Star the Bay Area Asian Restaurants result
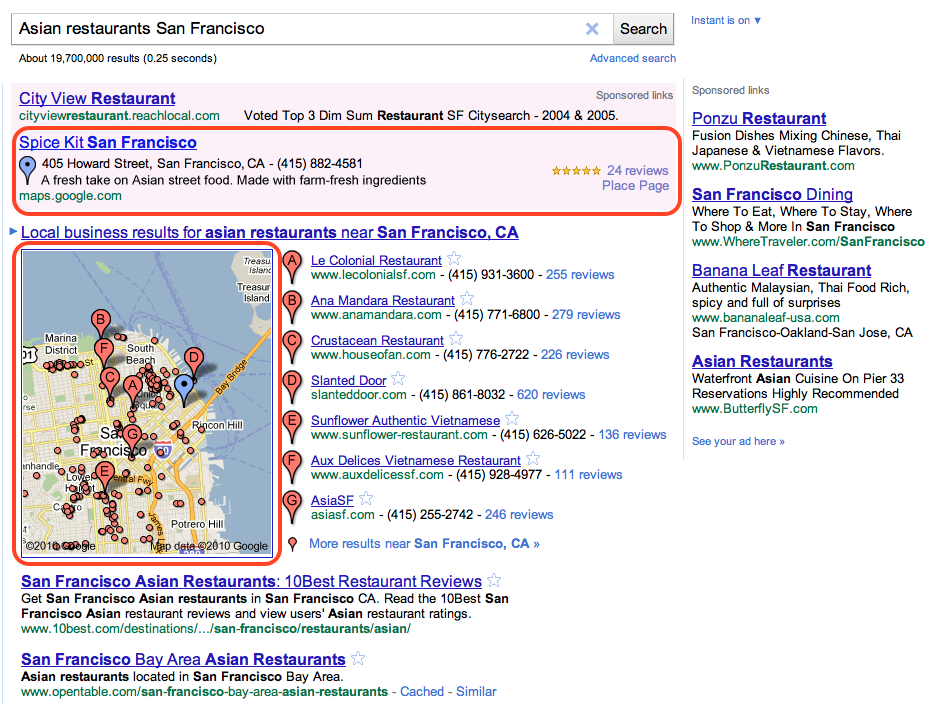Viewport: 934px width, 705px height. (x=358, y=658)
